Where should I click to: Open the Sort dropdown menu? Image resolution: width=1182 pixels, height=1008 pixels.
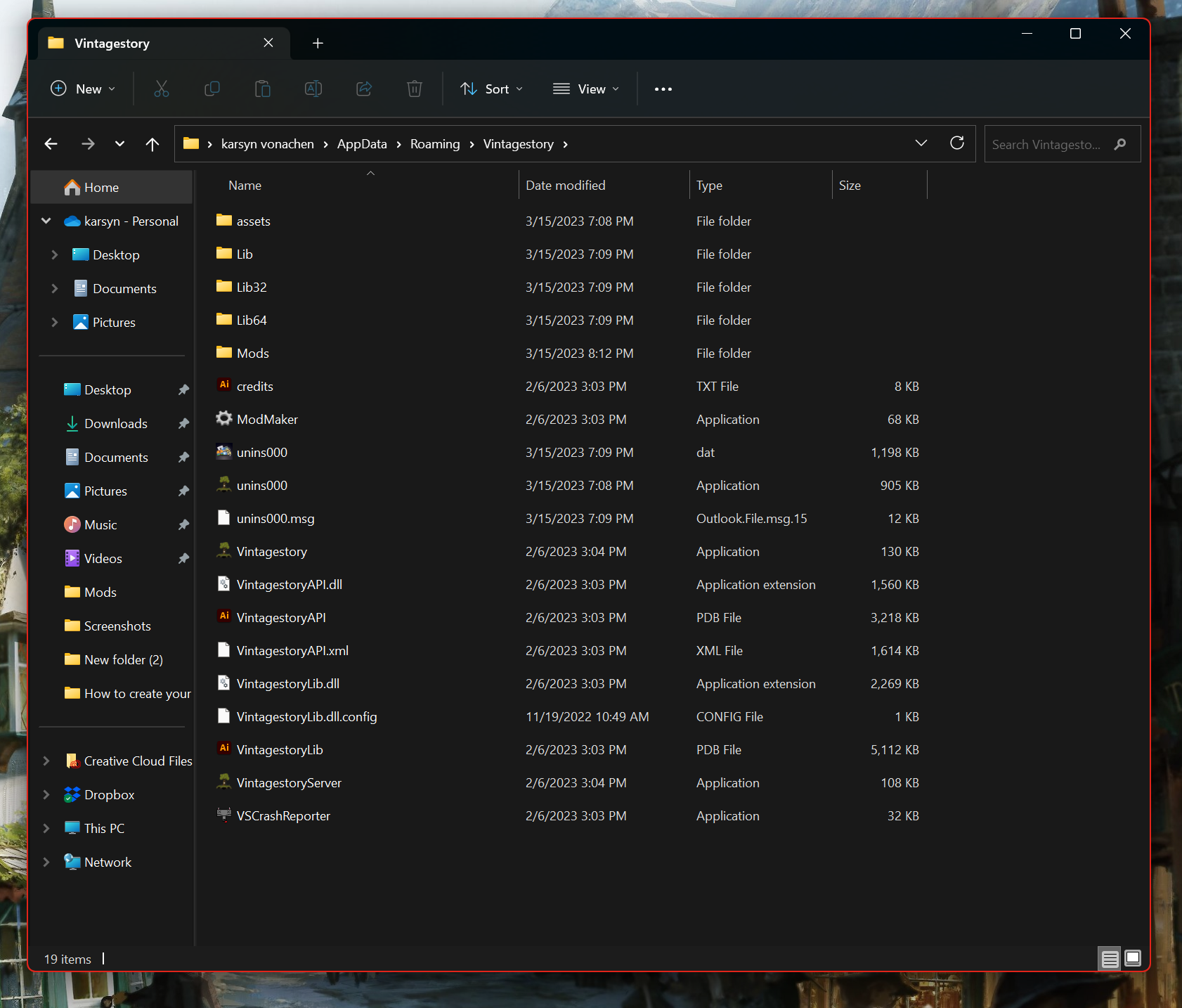(491, 89)
